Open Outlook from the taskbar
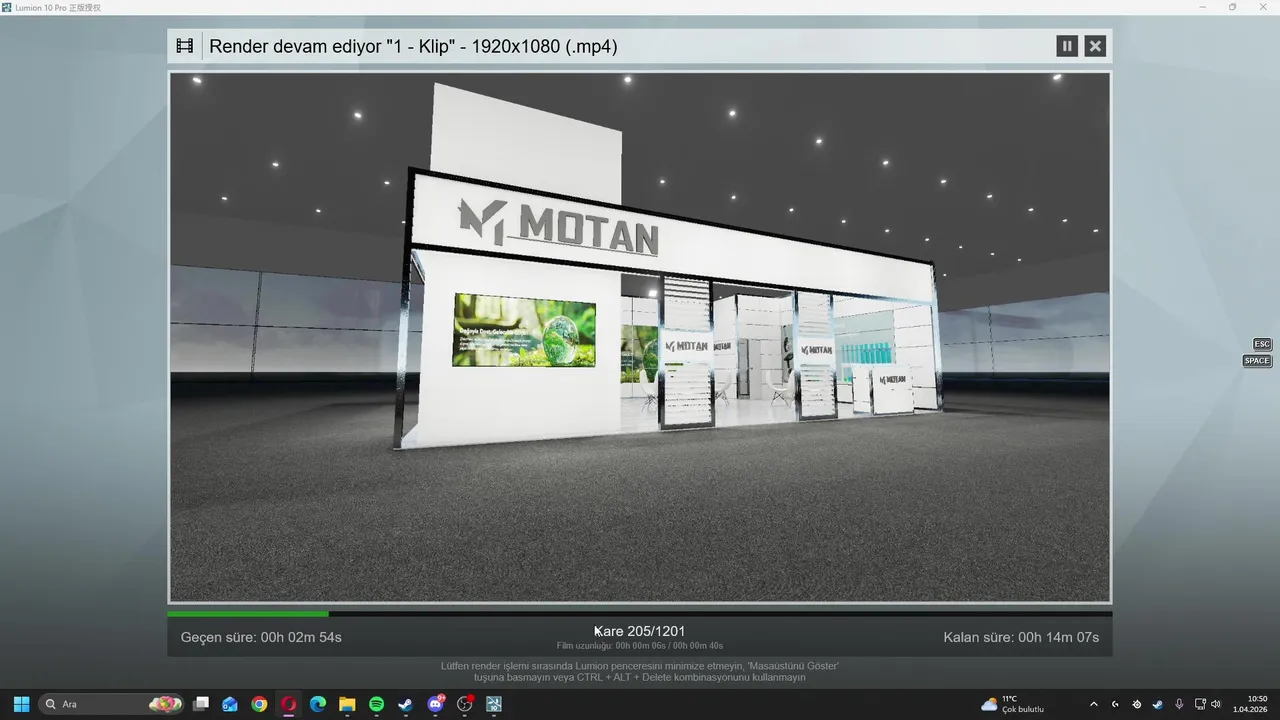This screenshot has height=720, width=1280. tap(230, 704)
